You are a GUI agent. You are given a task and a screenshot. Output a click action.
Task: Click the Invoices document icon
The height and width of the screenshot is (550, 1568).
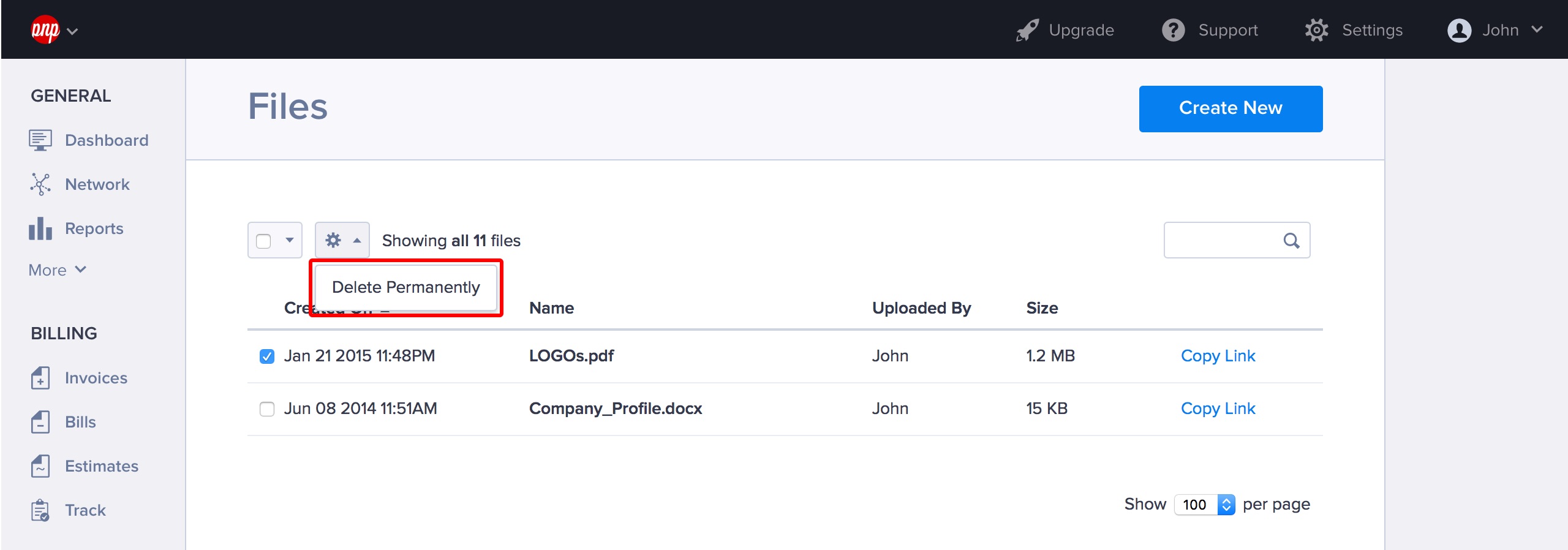[x=40, y=378]
